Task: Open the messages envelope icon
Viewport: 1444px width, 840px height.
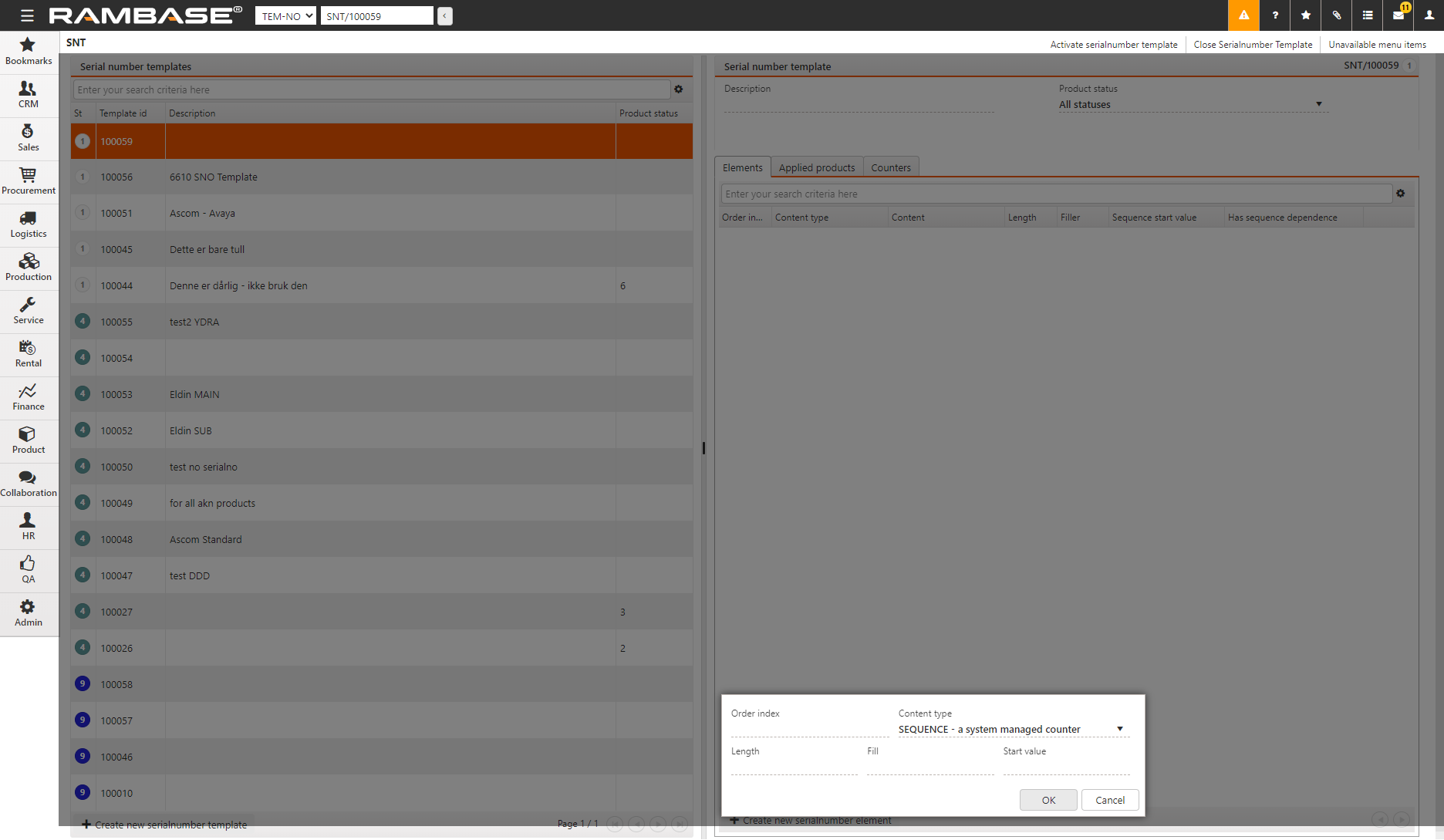Action: click(1398, 15)
